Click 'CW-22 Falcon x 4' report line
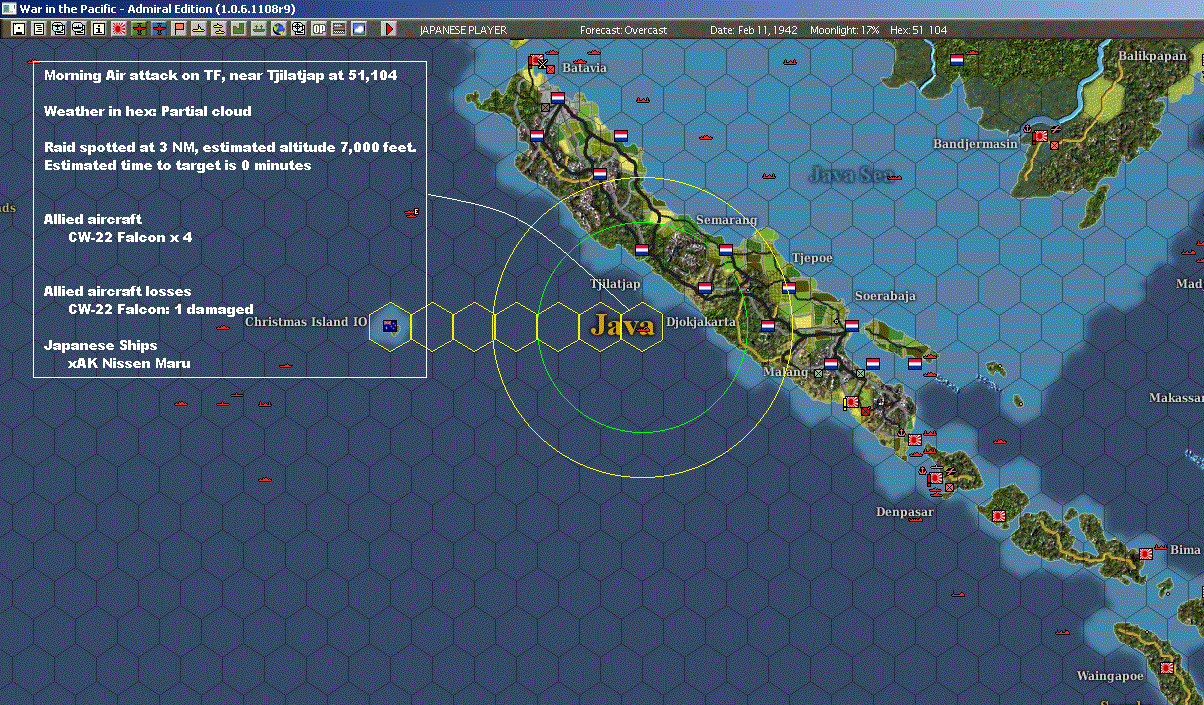Viewport: 1204px width, 705px height. 130,237
